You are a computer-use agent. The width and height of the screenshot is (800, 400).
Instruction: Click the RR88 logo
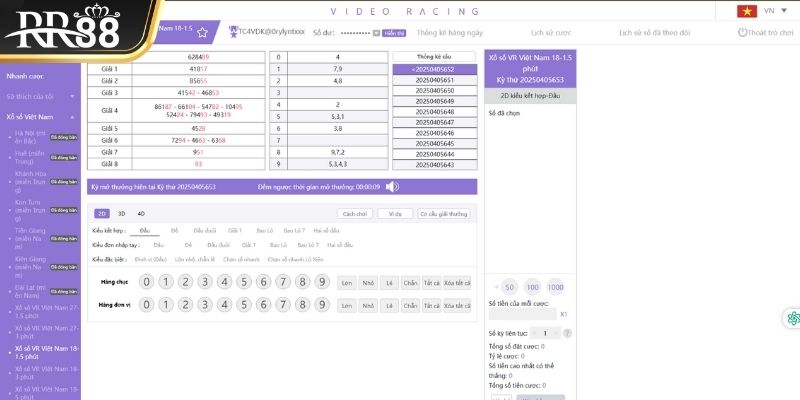62,28
